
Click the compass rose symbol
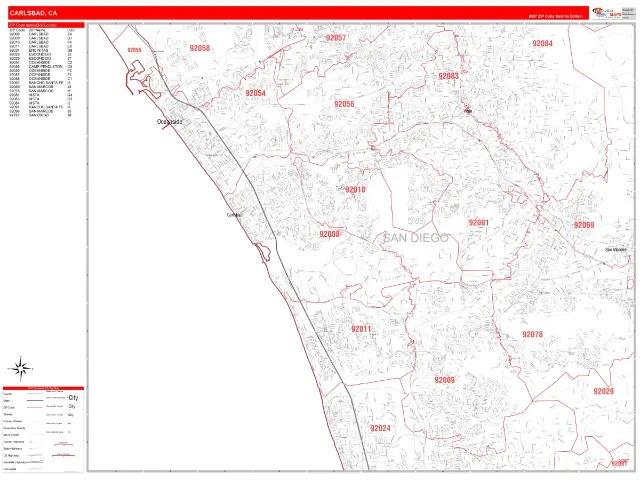20,369
